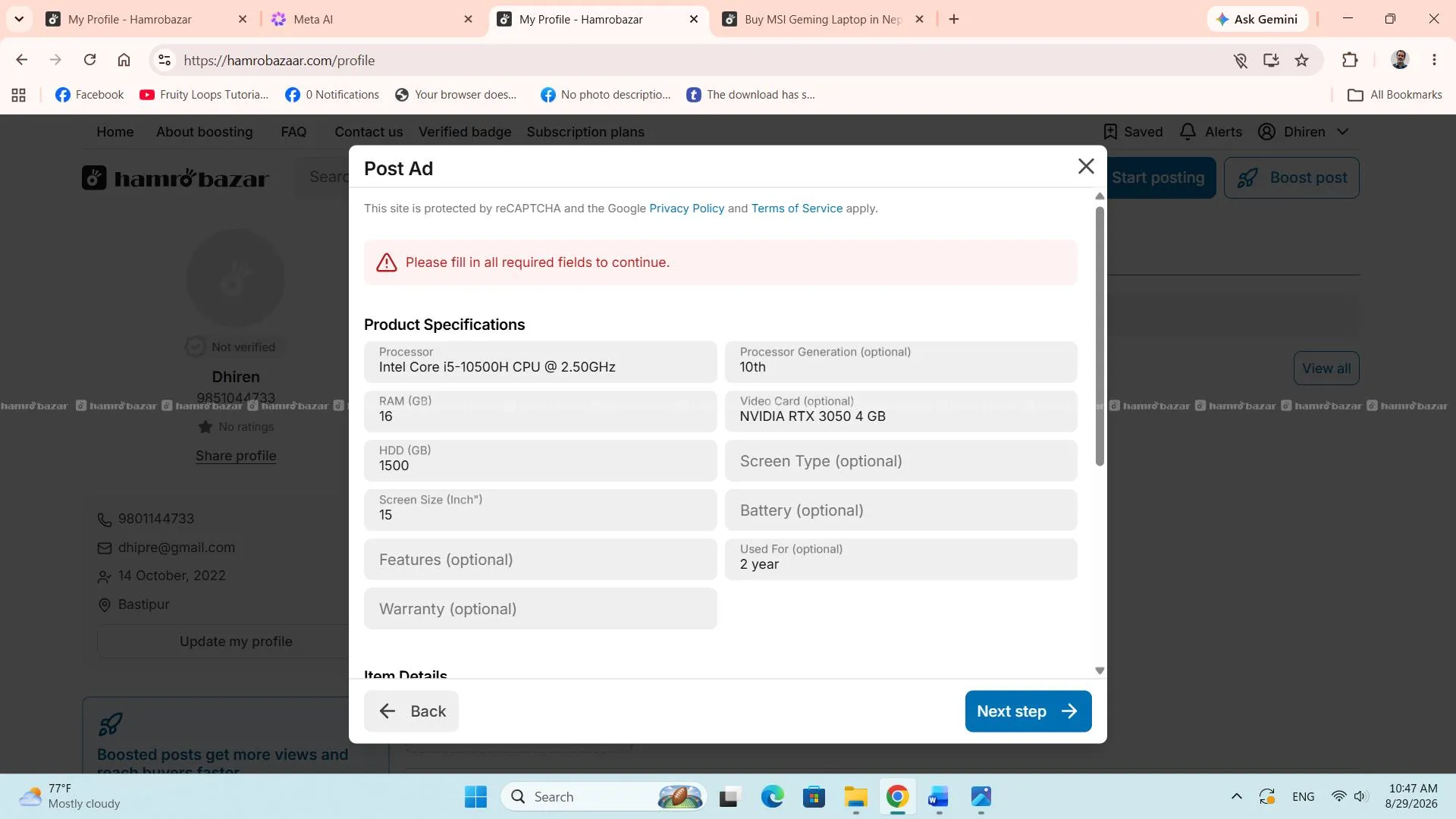This screenshot has width=1456, height=819.
Task: Open a new browser tab
Action: coord(954,20)
